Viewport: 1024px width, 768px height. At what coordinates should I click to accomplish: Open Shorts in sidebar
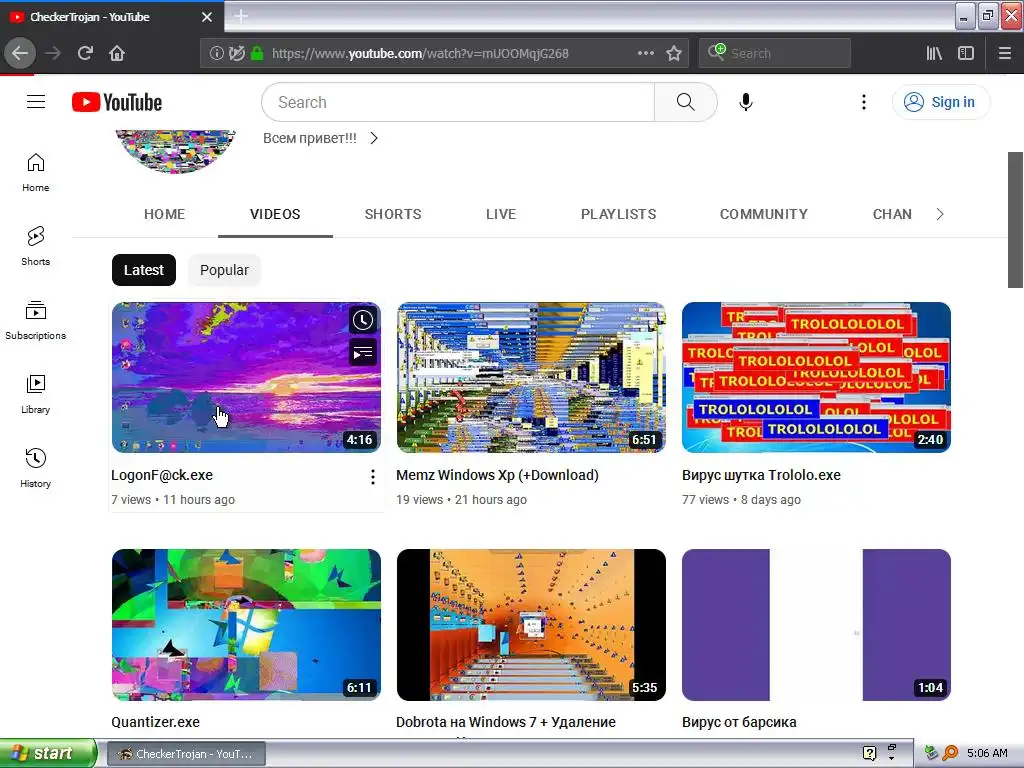tap(35, 246)
